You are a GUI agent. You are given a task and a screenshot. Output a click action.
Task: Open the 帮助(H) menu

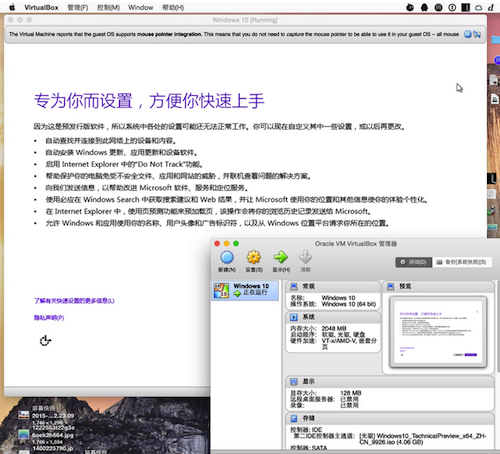coord(173,7)
